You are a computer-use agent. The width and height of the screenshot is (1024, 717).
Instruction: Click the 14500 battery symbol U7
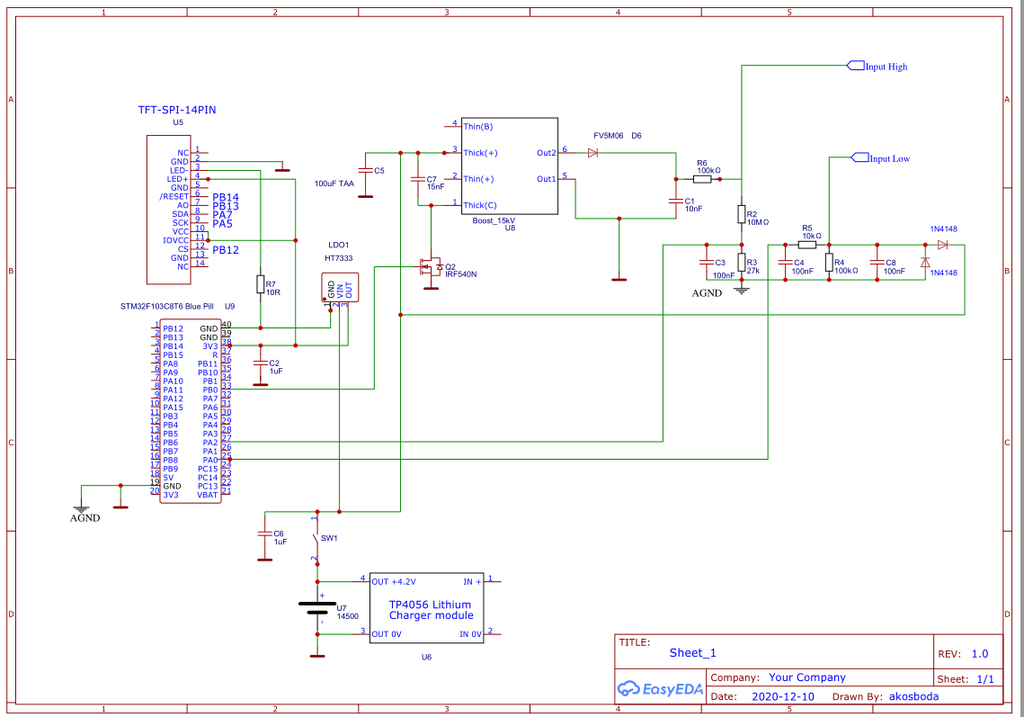[x=317, y=608]
